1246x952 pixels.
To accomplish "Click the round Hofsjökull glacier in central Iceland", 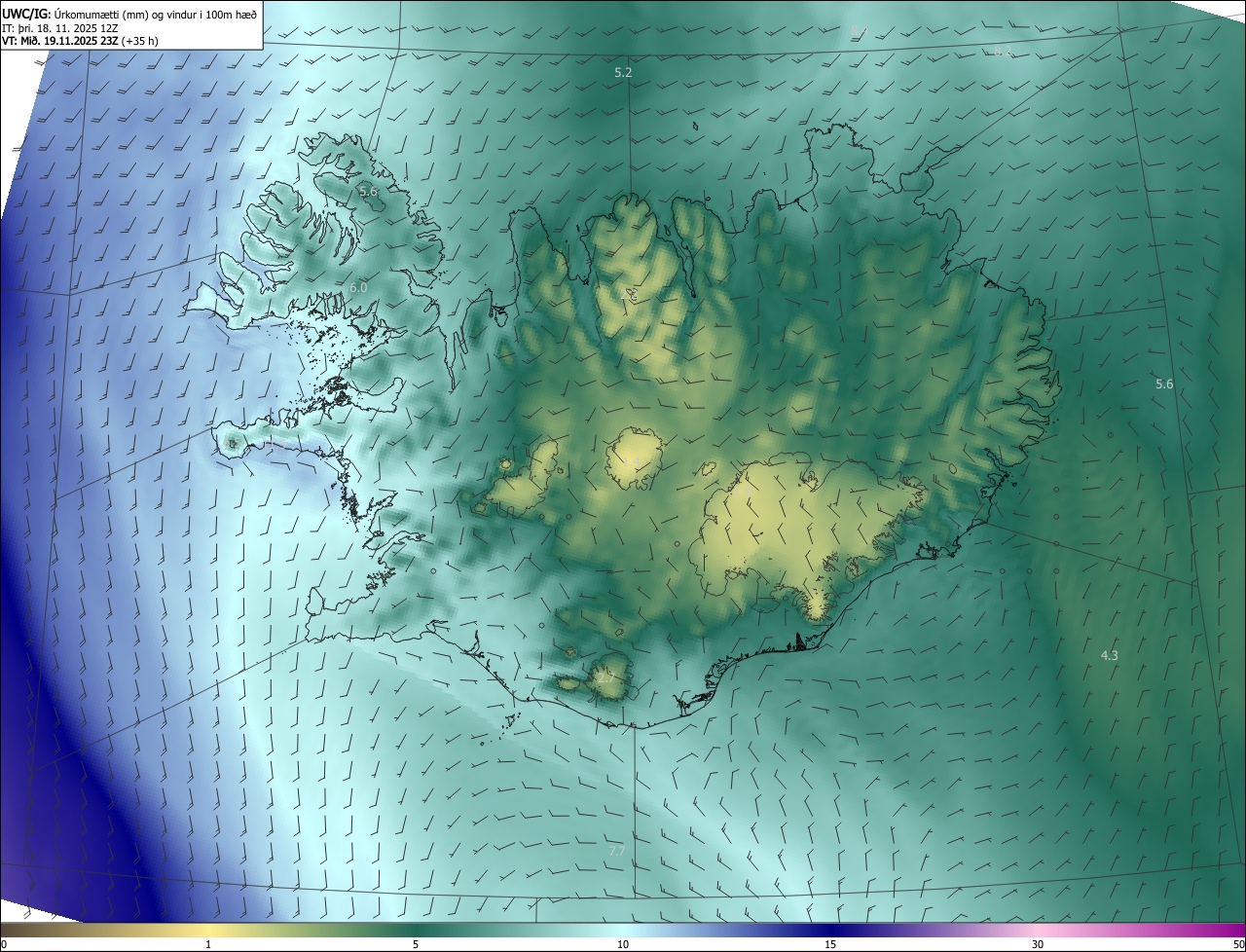I will (x=635, y=458).
